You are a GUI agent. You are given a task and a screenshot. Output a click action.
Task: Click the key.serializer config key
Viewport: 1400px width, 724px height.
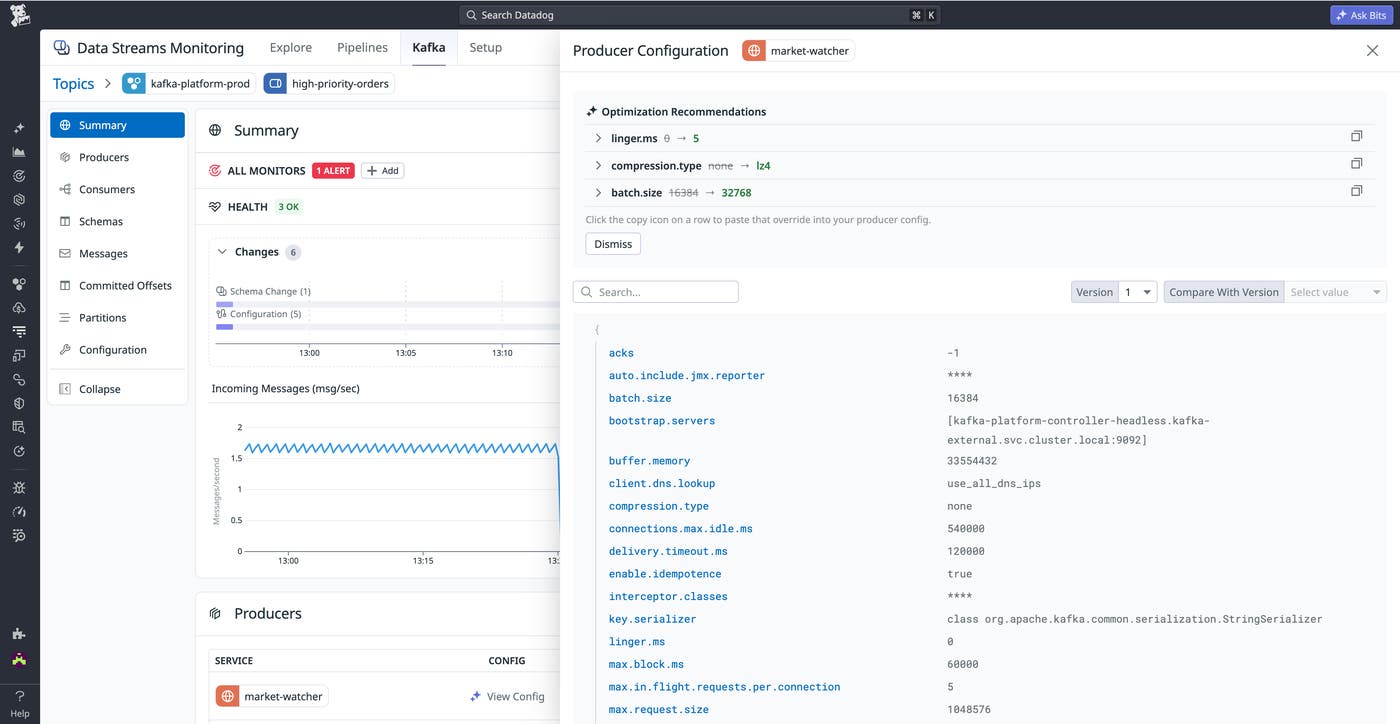click(x=652, y=619)
